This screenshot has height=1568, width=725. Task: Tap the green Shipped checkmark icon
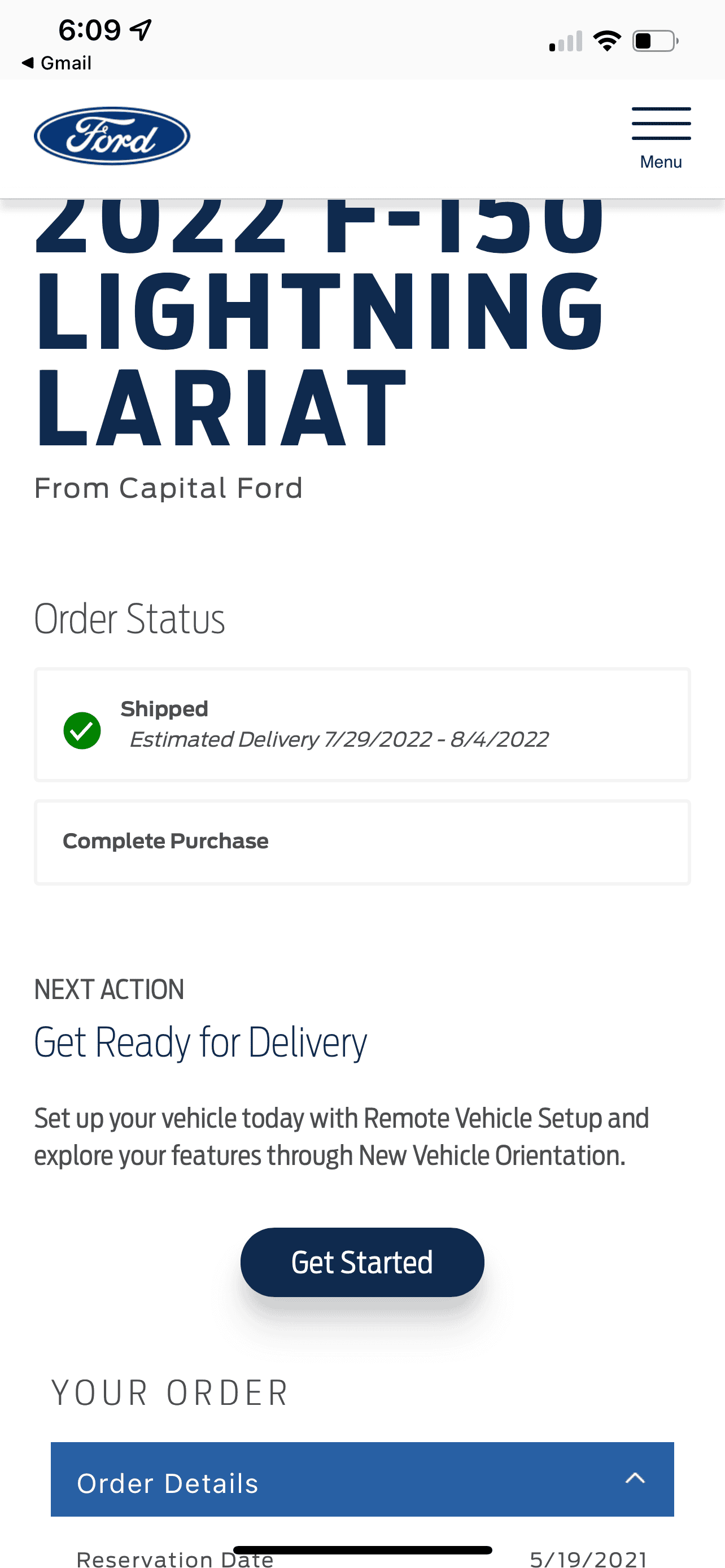82,730
